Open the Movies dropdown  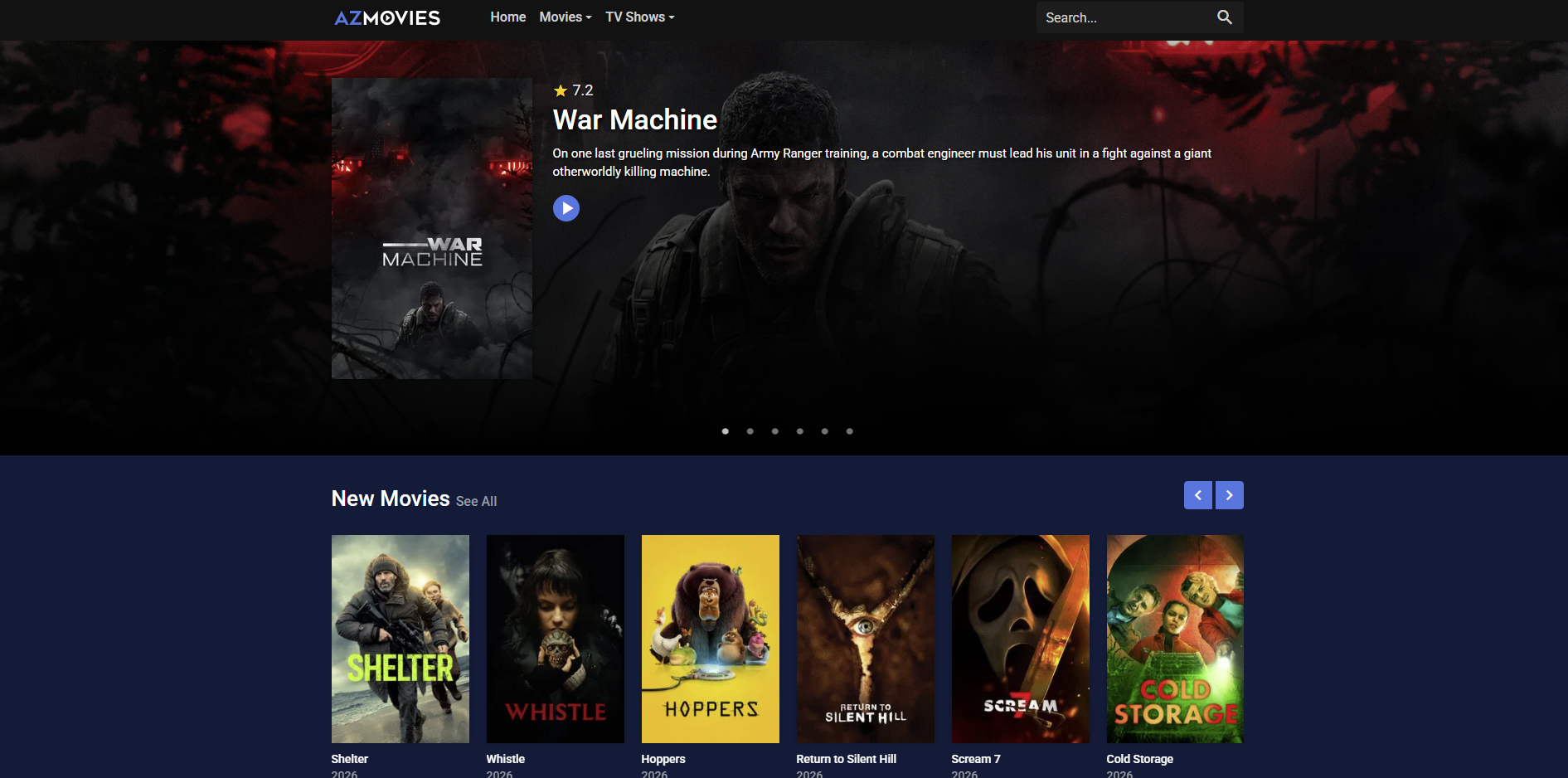565,17
